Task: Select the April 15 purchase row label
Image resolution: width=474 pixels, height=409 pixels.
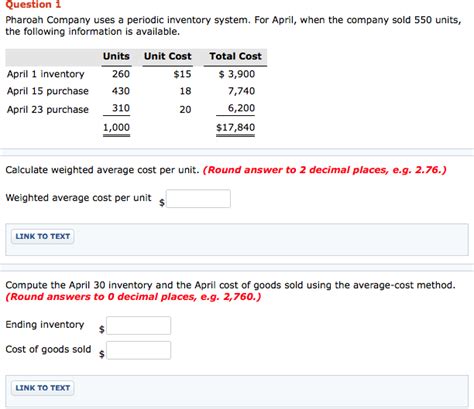Action: 48,91
